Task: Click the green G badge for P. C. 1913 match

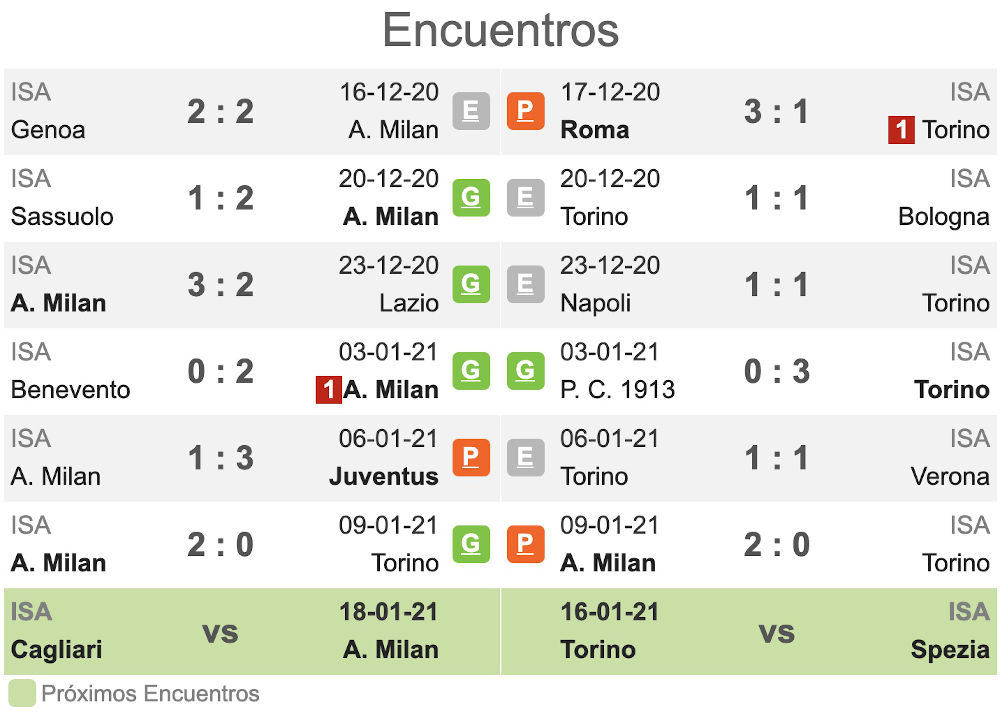Action: [x=525, y=371]
